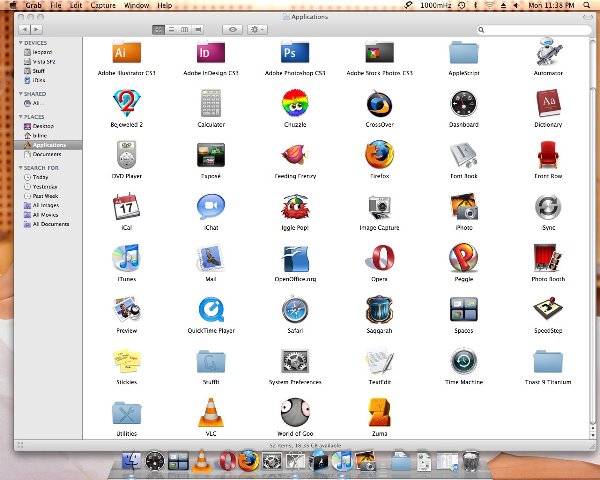
Task: Open the Edit menu
Action: pos(76,5)
